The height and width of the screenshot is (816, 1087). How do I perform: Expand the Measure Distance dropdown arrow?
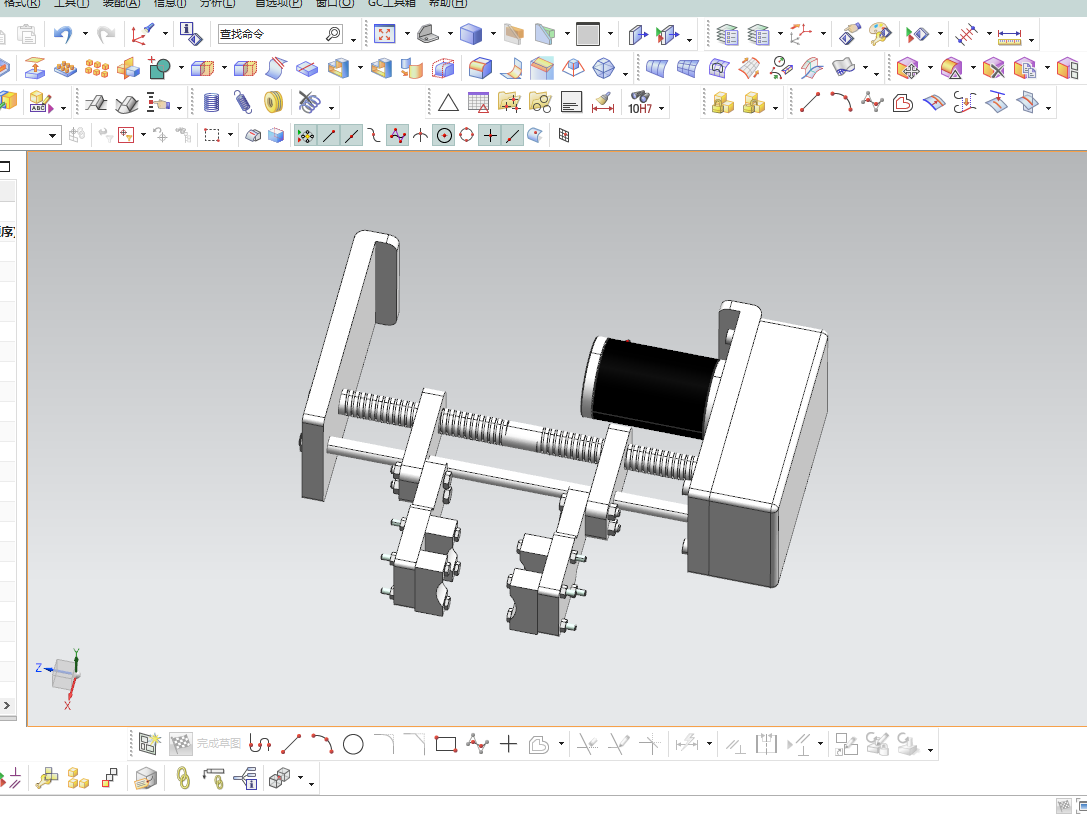click(x=1032, y=40)
